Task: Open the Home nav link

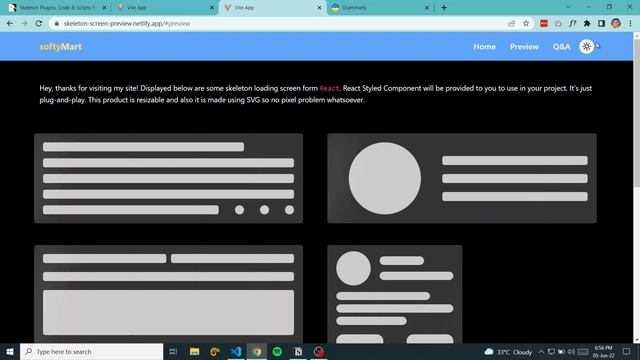Action: pos(484,47)
